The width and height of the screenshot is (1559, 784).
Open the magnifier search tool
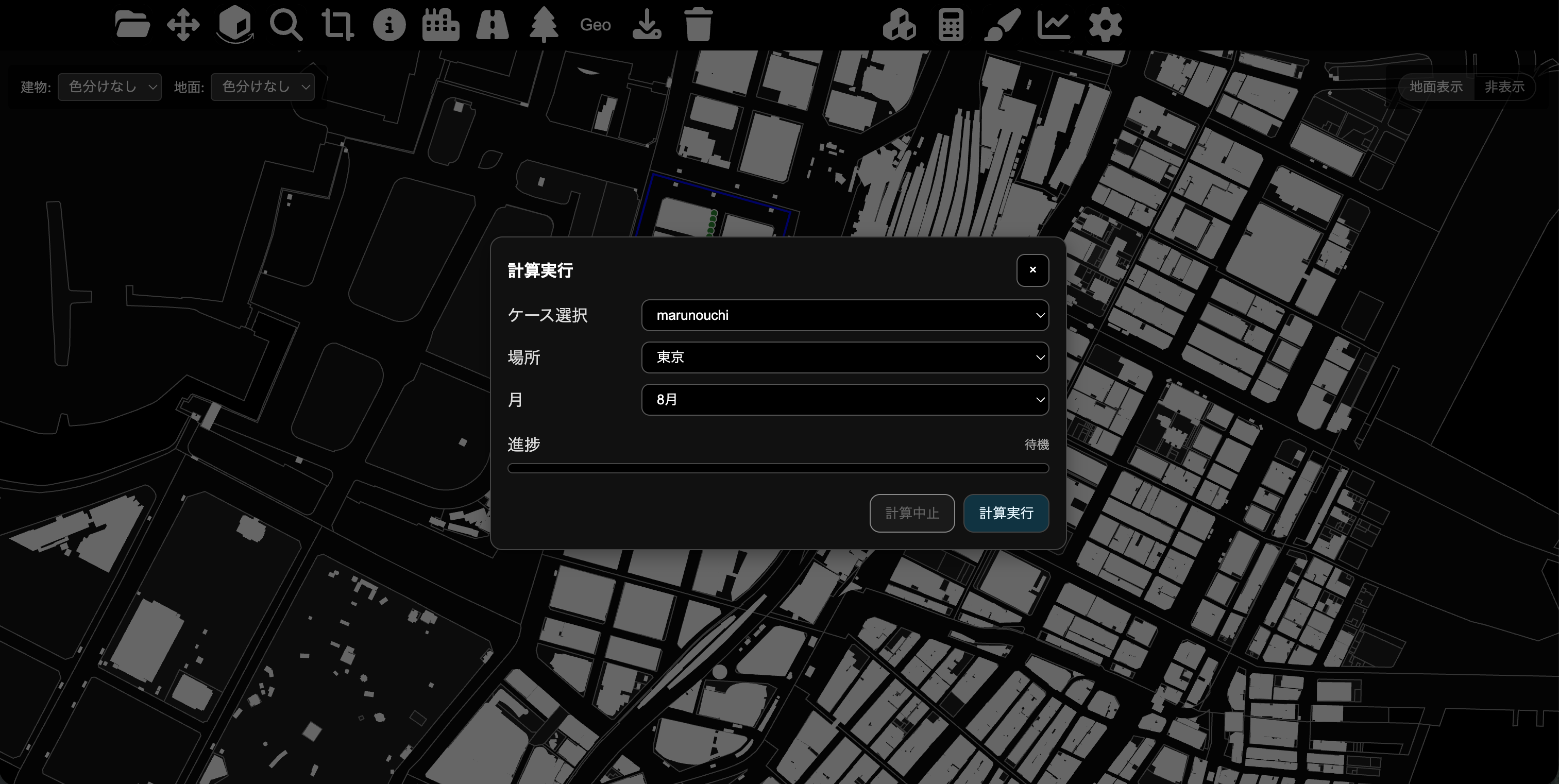point(286,25)
